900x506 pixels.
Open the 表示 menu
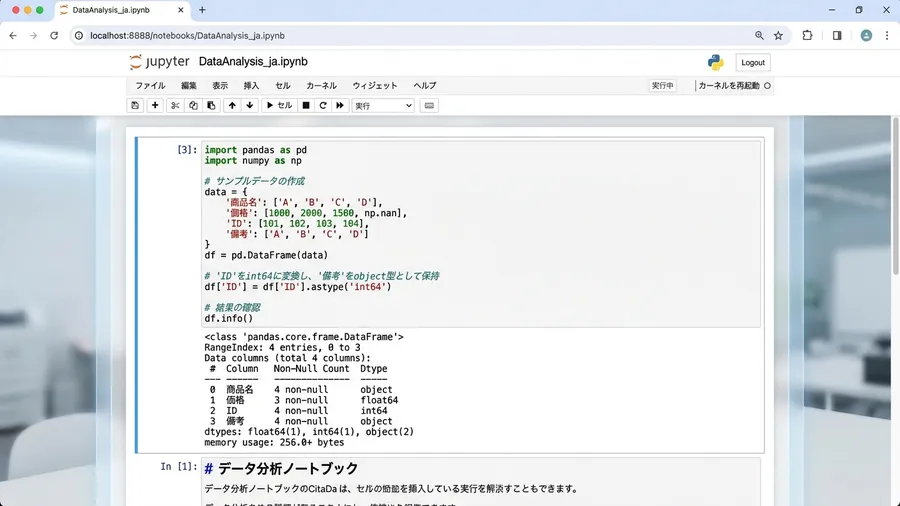click(220, 85)
